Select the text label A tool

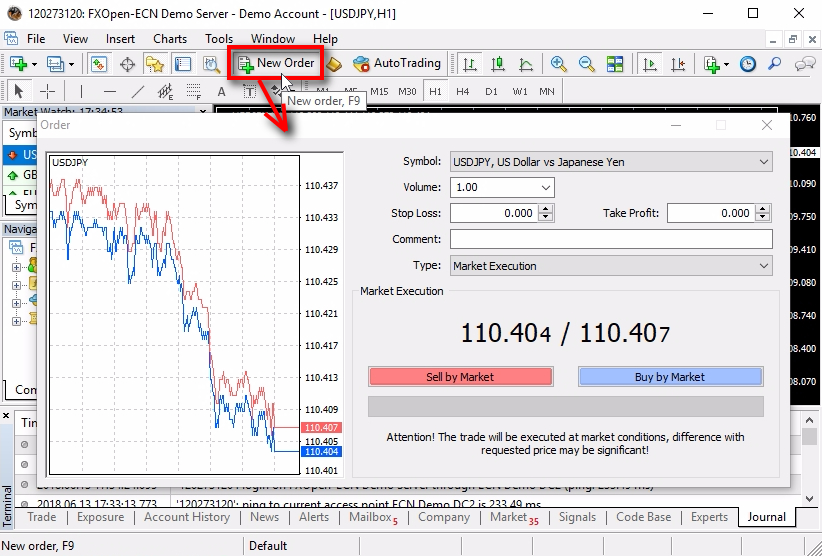coord(222,91)
